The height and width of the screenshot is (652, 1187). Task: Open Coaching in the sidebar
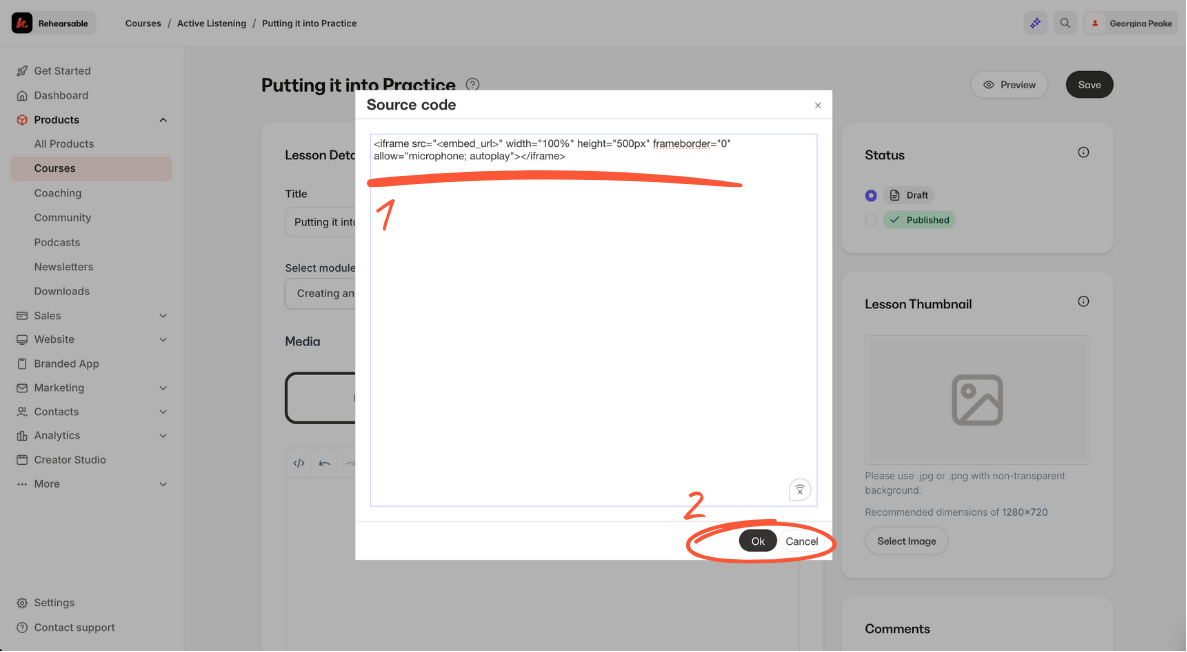(58, 193)
